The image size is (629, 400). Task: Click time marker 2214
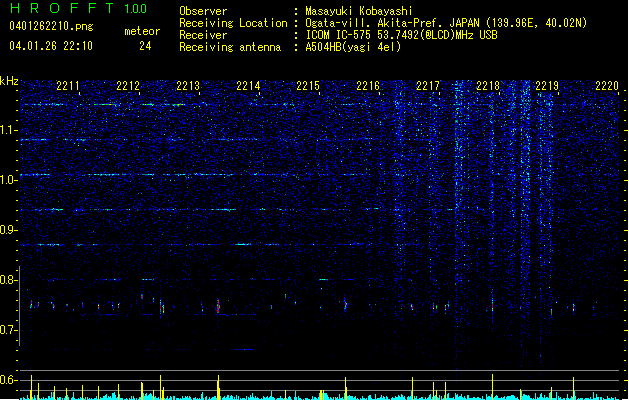pos(248,86)
